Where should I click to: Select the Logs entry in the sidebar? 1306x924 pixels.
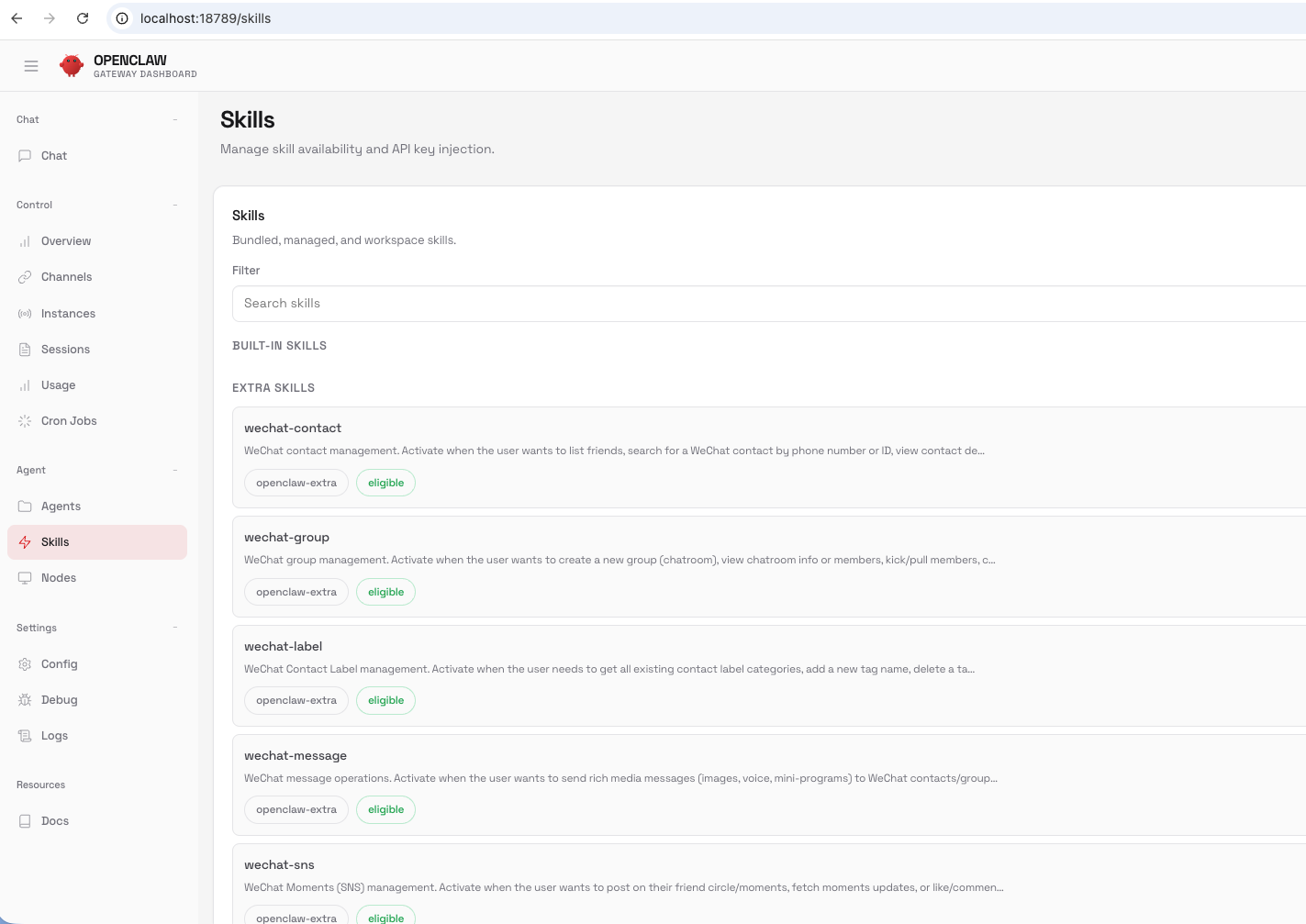(x=54, y=735)
